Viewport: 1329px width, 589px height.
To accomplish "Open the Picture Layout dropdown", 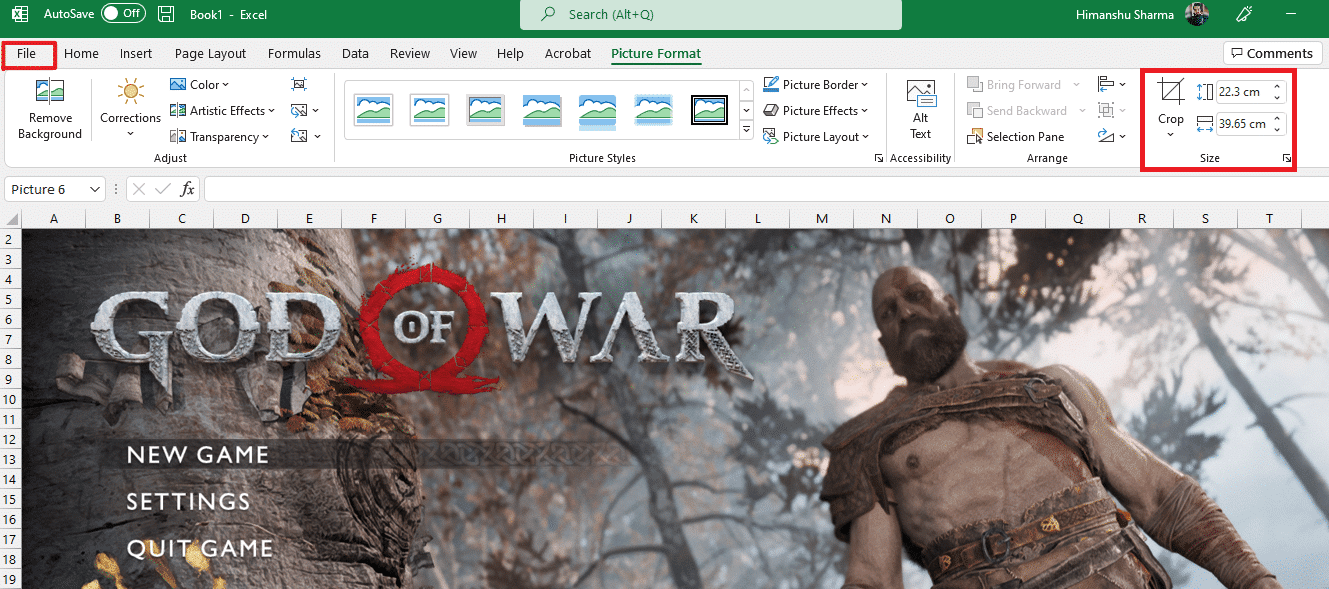I will tap(816, 137).
